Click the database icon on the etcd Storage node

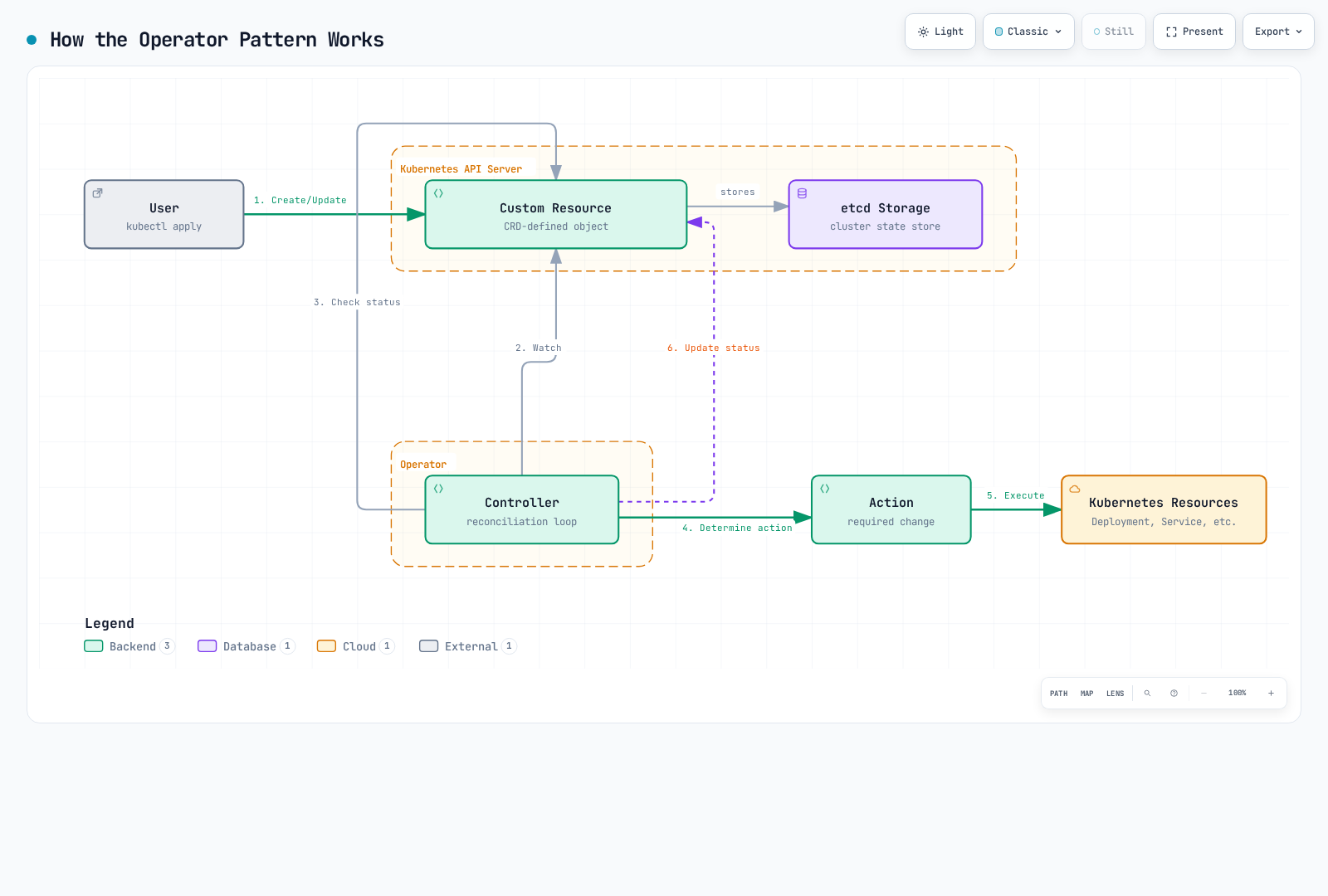pyautogui.click(x=802, y=193)
